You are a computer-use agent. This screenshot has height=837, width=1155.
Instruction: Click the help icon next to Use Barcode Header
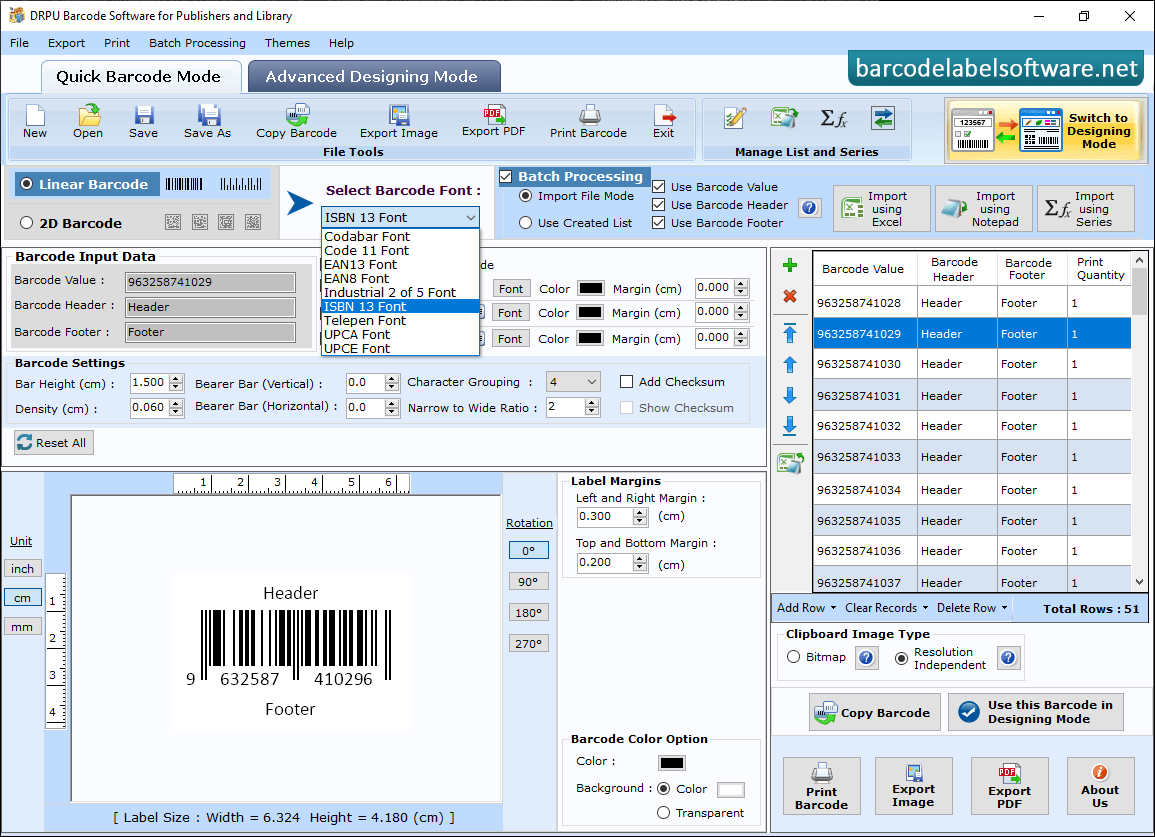pyautogui.click(x=809, y=208)
